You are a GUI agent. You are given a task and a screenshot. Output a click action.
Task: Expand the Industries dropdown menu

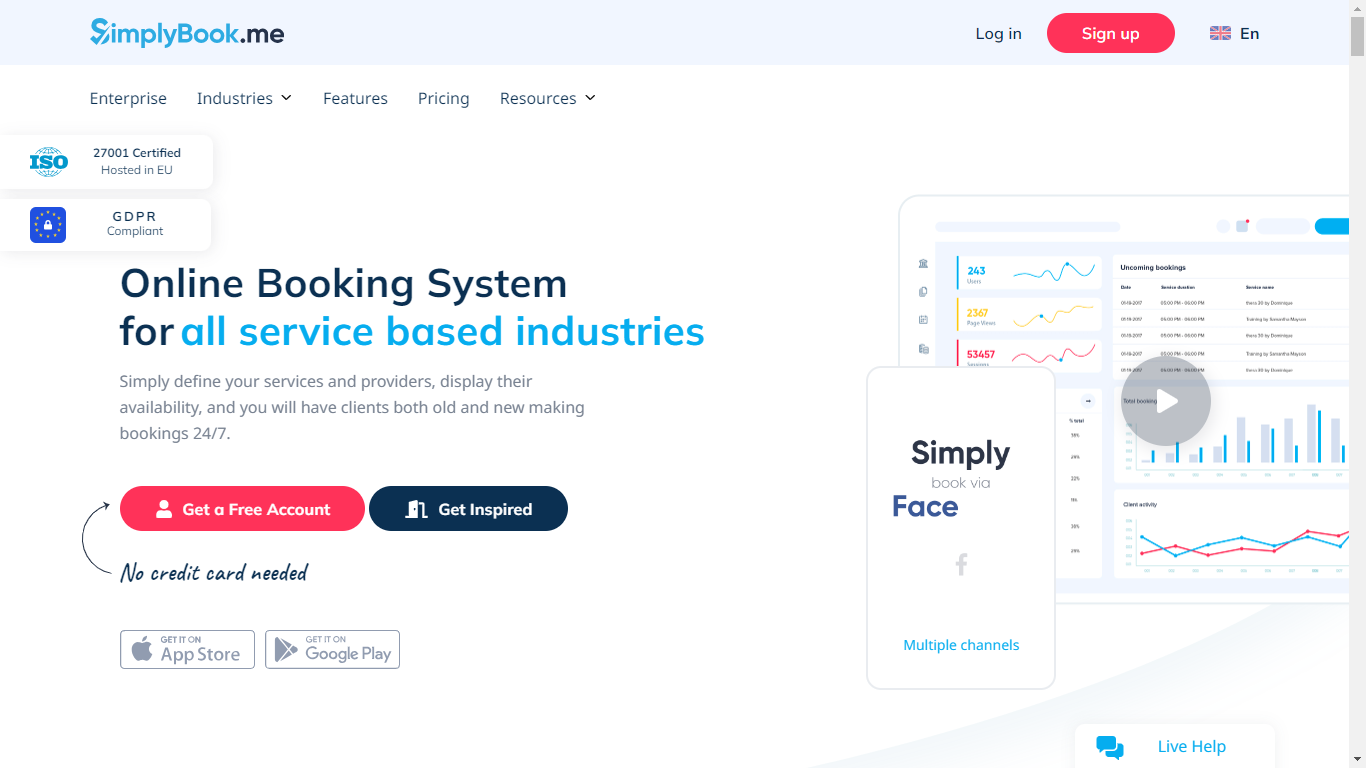tap(244, 98)
